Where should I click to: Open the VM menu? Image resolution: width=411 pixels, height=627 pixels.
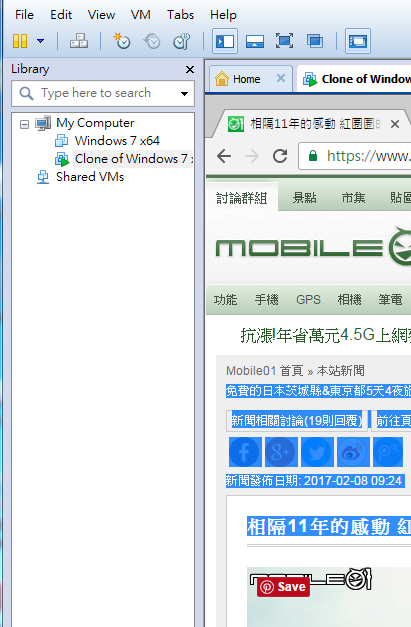(141, 15)
